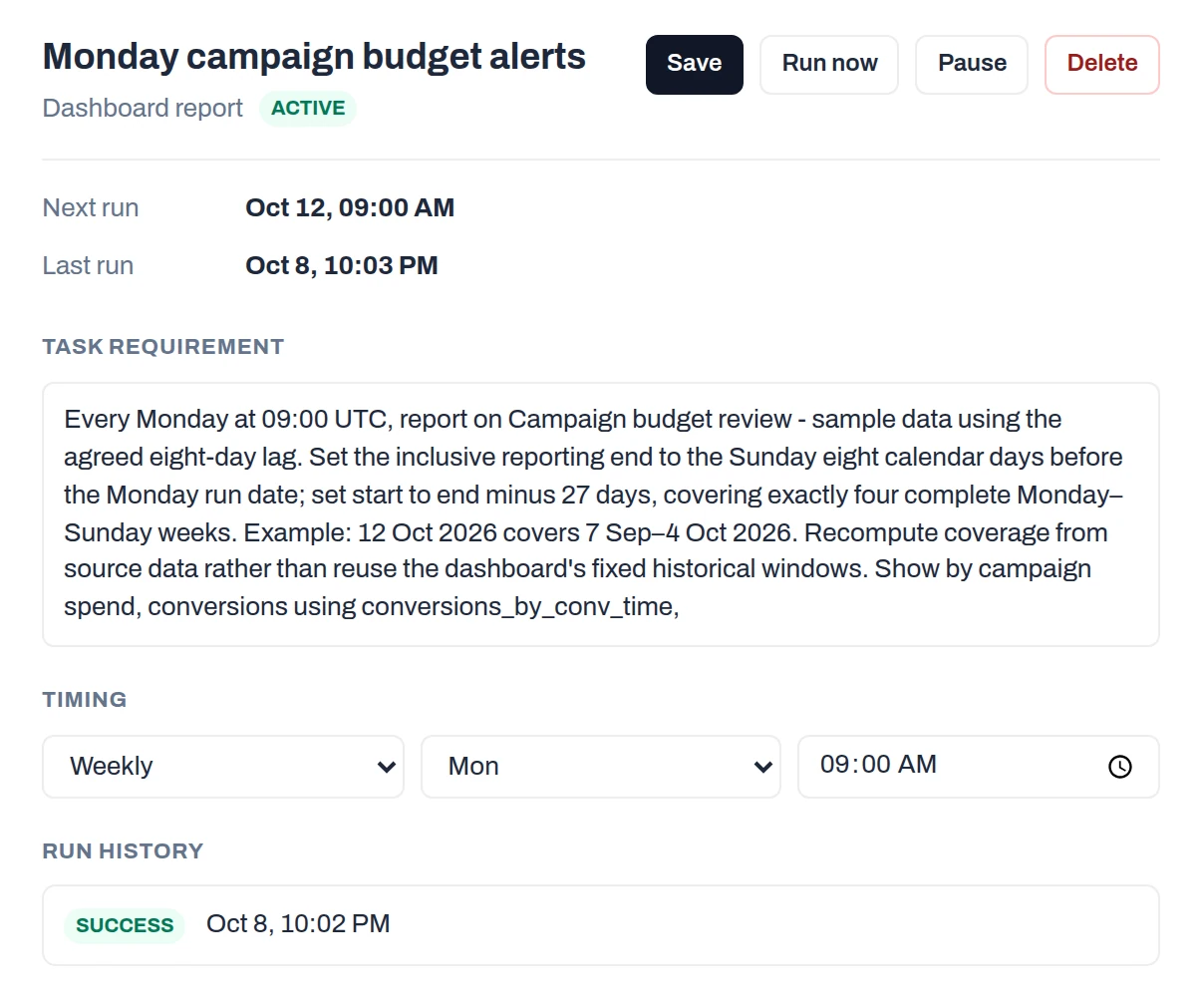This screenshot has height=1005, width=1204.
Task: Open the Oct 8, 10:02 PM run entry
Action: click(601, 925)
